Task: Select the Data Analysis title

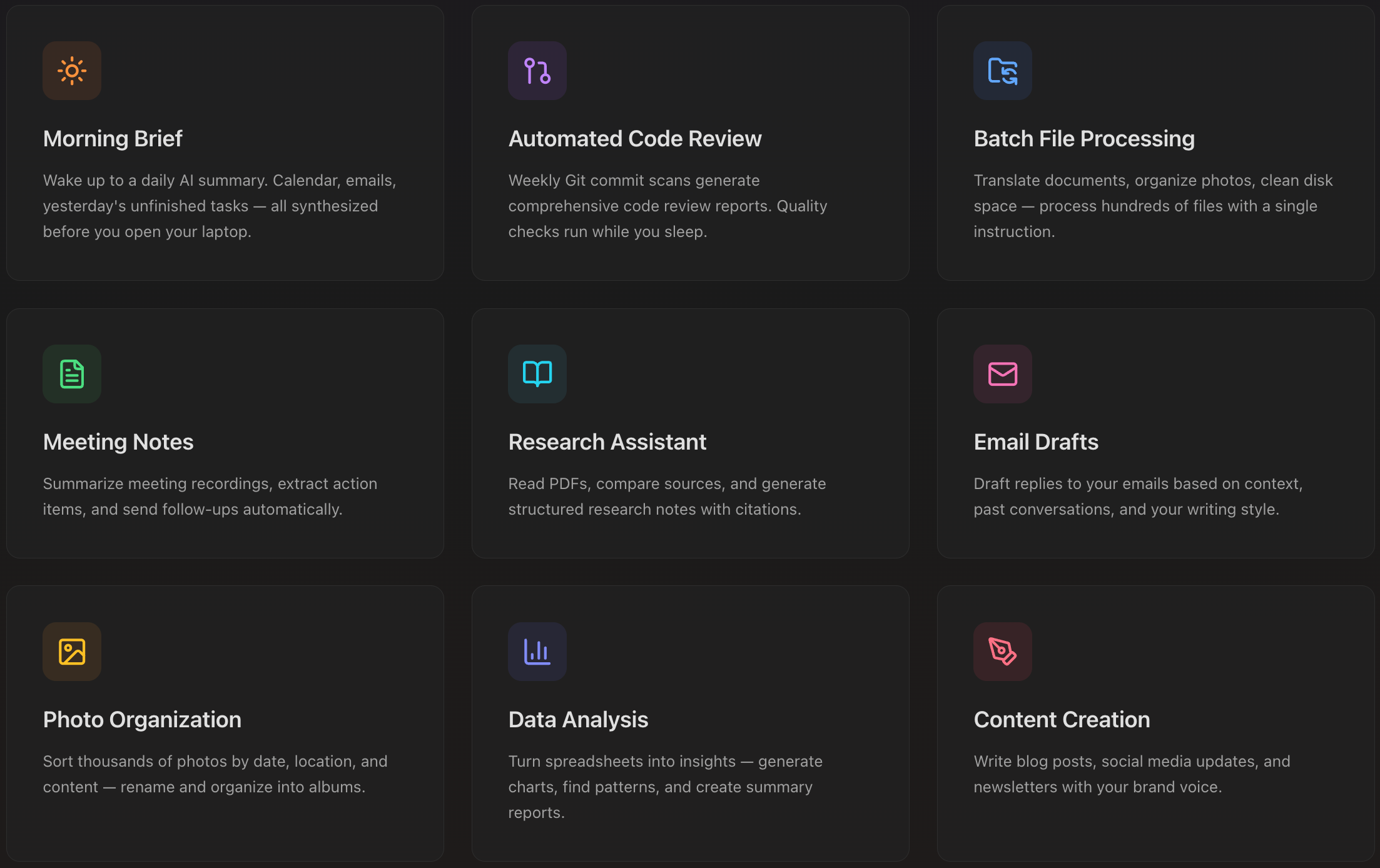Action: click(578, 720)
